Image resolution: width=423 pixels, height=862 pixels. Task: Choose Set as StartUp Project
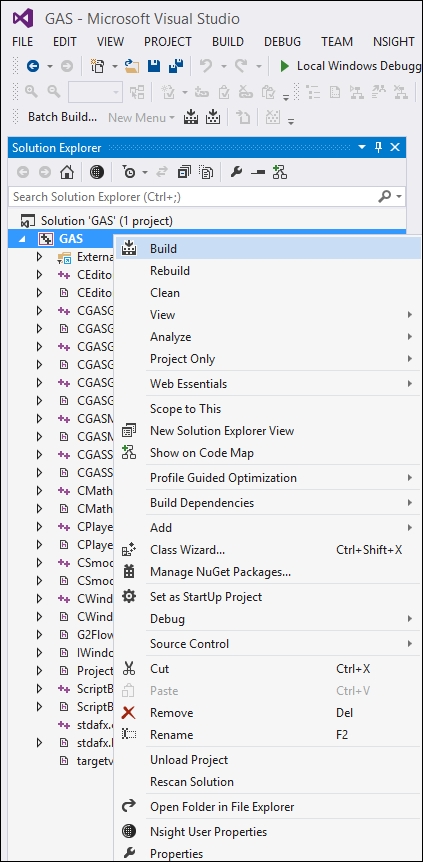click(x=267, y=596)
